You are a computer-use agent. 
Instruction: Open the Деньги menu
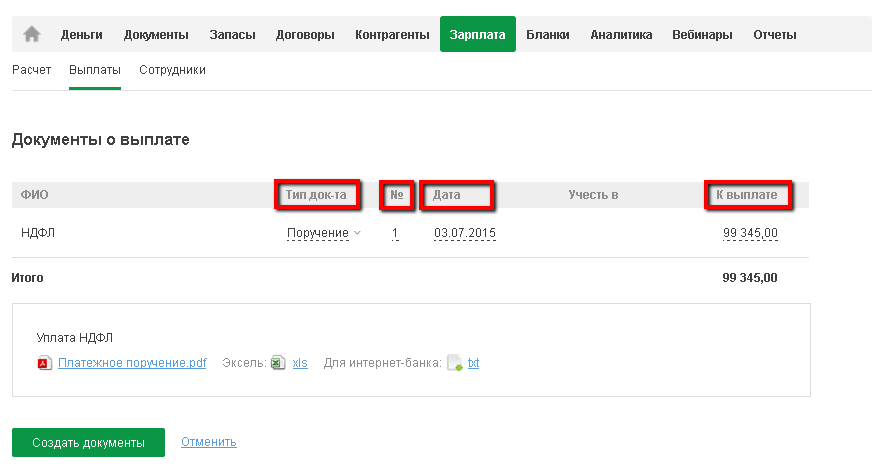click(x=82, y=35)
